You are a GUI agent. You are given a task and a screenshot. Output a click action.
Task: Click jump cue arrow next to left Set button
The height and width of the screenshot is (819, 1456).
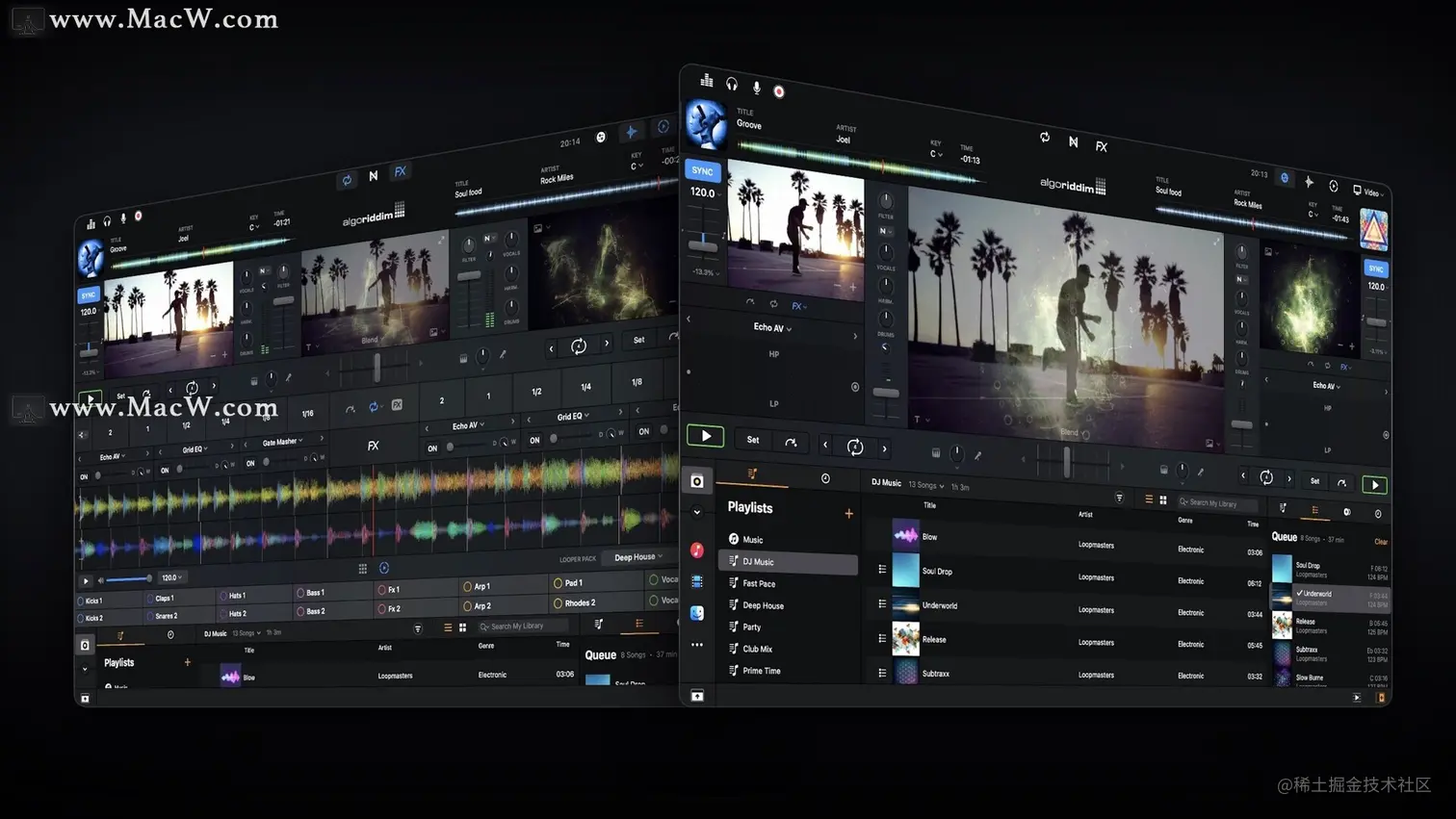point(791,443)
